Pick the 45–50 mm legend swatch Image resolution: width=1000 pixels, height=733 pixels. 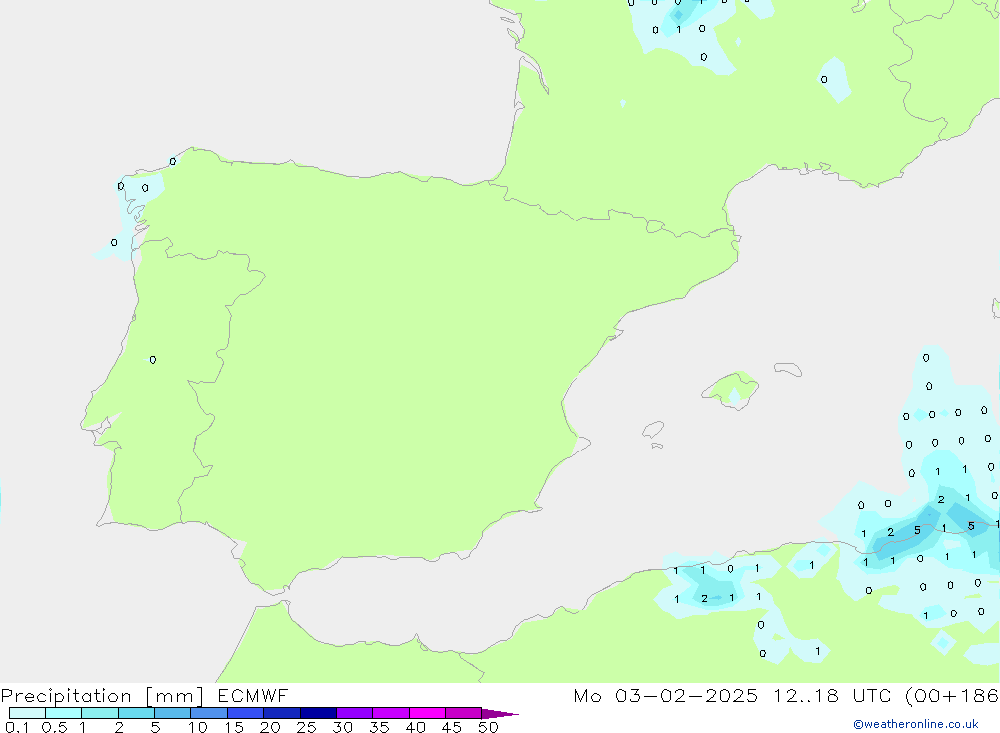pyautogui.click(x=464, y=713)
